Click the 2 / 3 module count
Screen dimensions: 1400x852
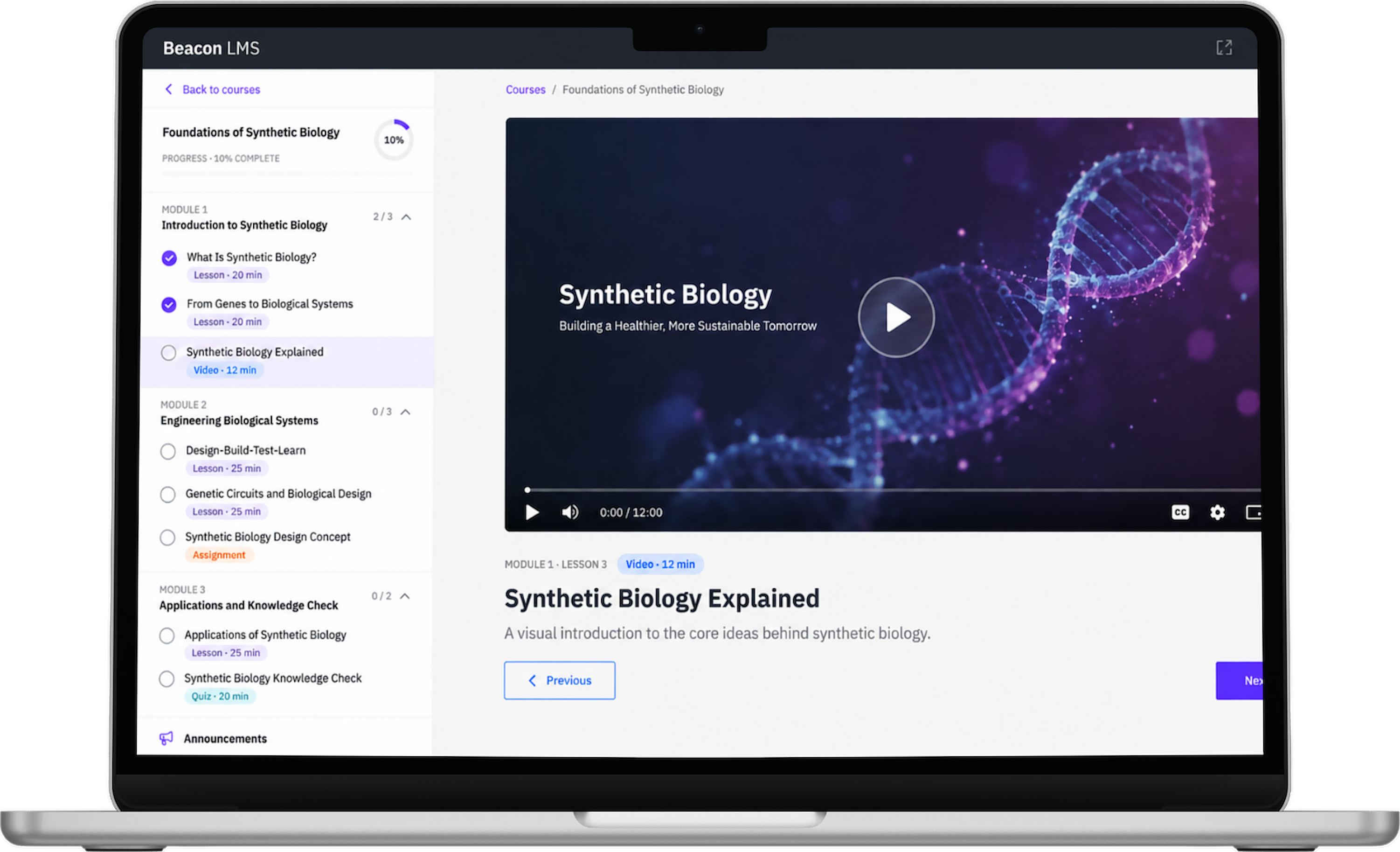click(x=382, y=216)
